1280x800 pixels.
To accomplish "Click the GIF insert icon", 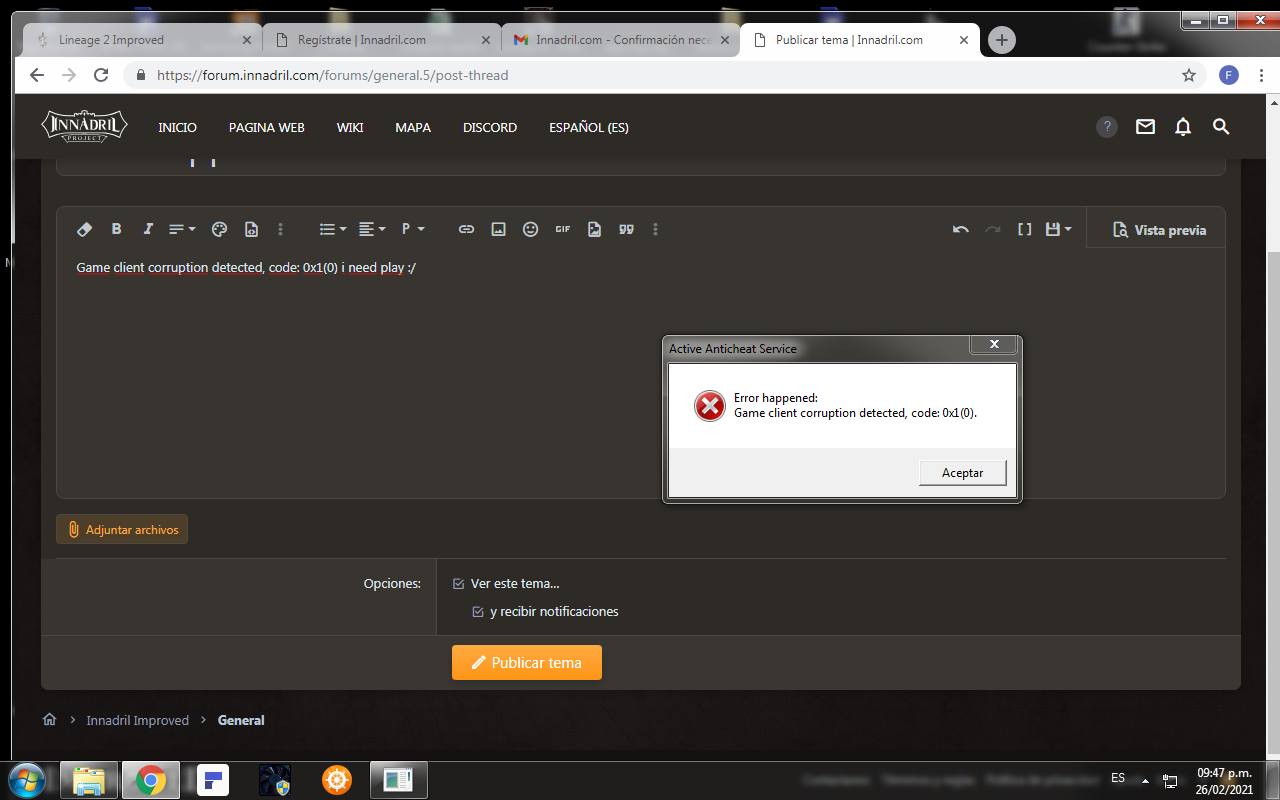I will [563, 229].
